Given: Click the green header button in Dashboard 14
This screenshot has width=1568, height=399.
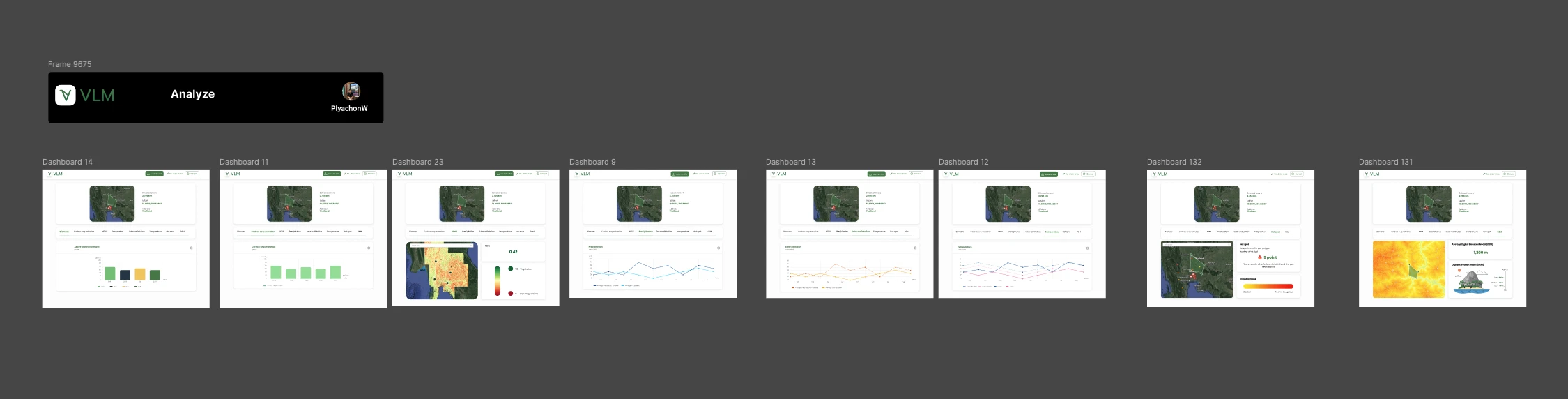Looking at the screenshot, I should point(154,174).
